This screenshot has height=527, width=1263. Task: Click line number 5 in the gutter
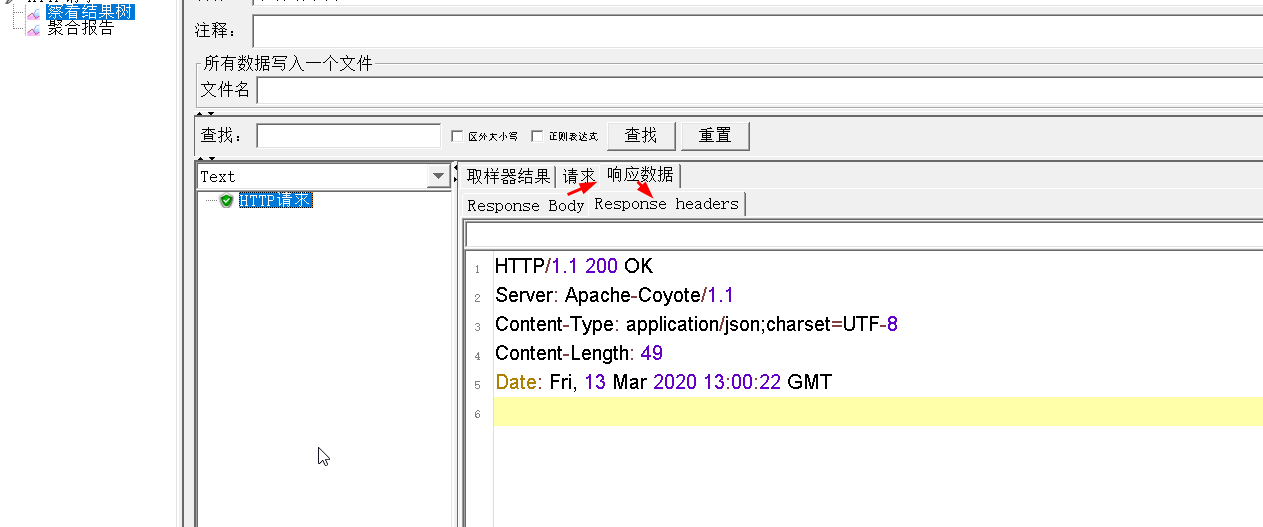[478, 385]
